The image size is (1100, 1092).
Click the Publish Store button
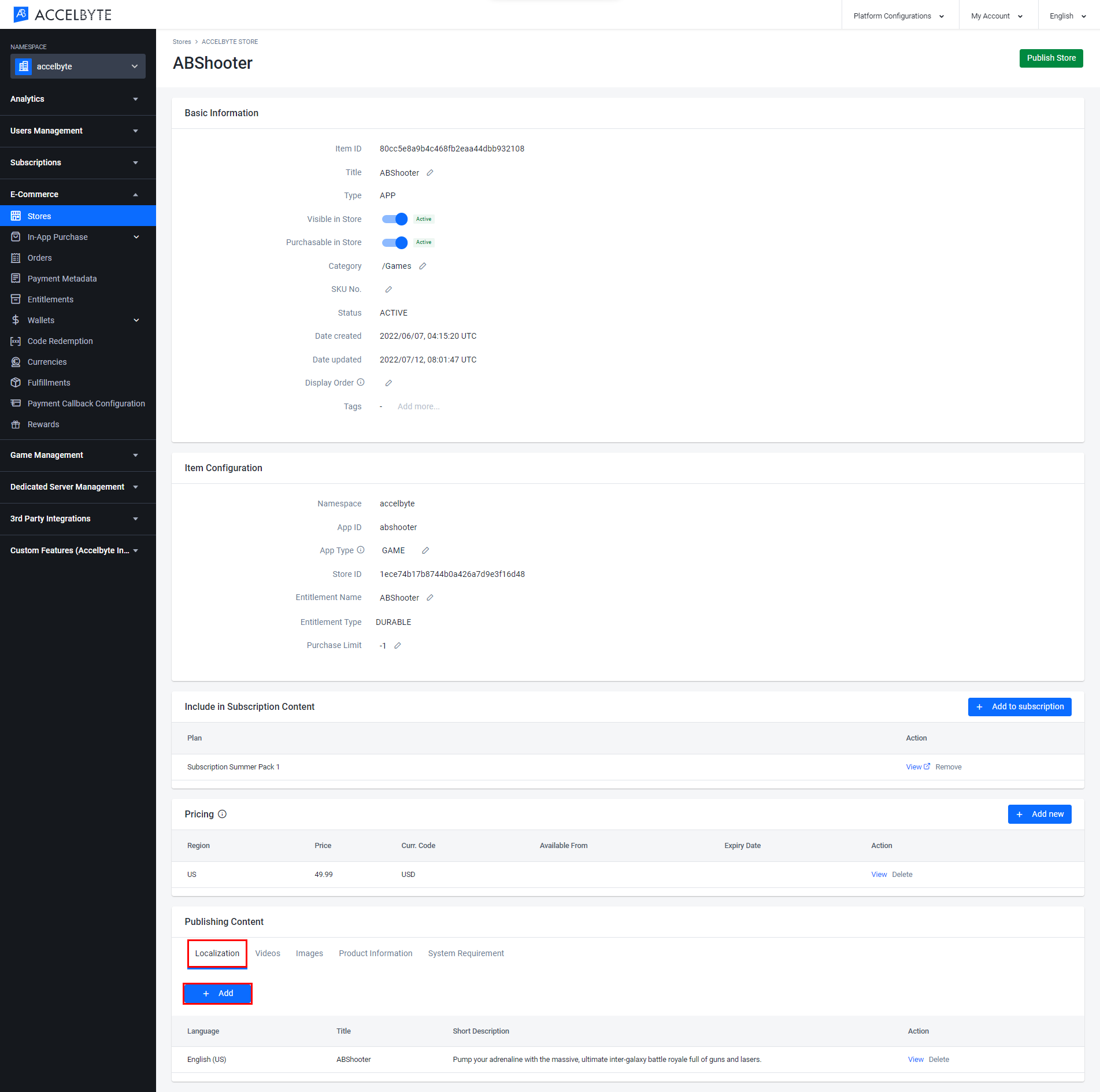(1051, 58)
